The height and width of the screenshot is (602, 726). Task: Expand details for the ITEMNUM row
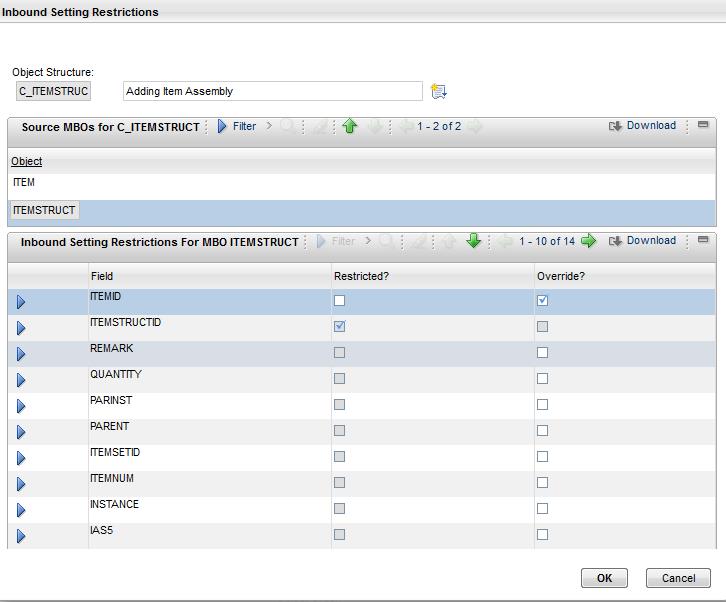(21, 483)
